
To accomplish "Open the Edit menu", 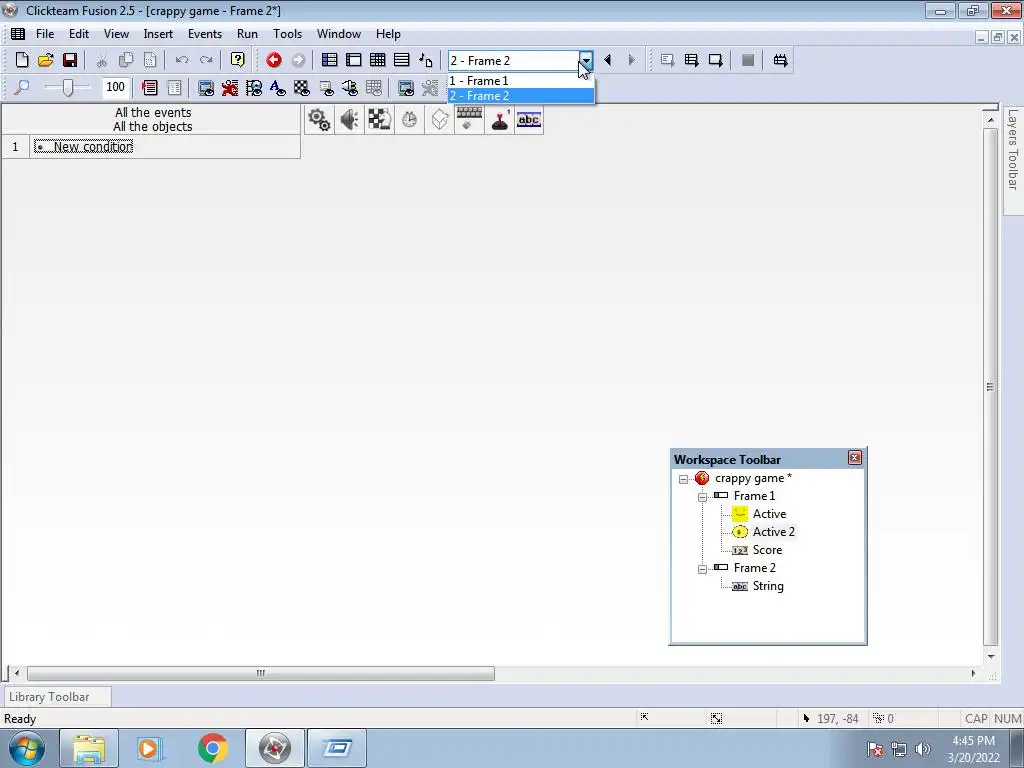I will [x=79, y=34].
